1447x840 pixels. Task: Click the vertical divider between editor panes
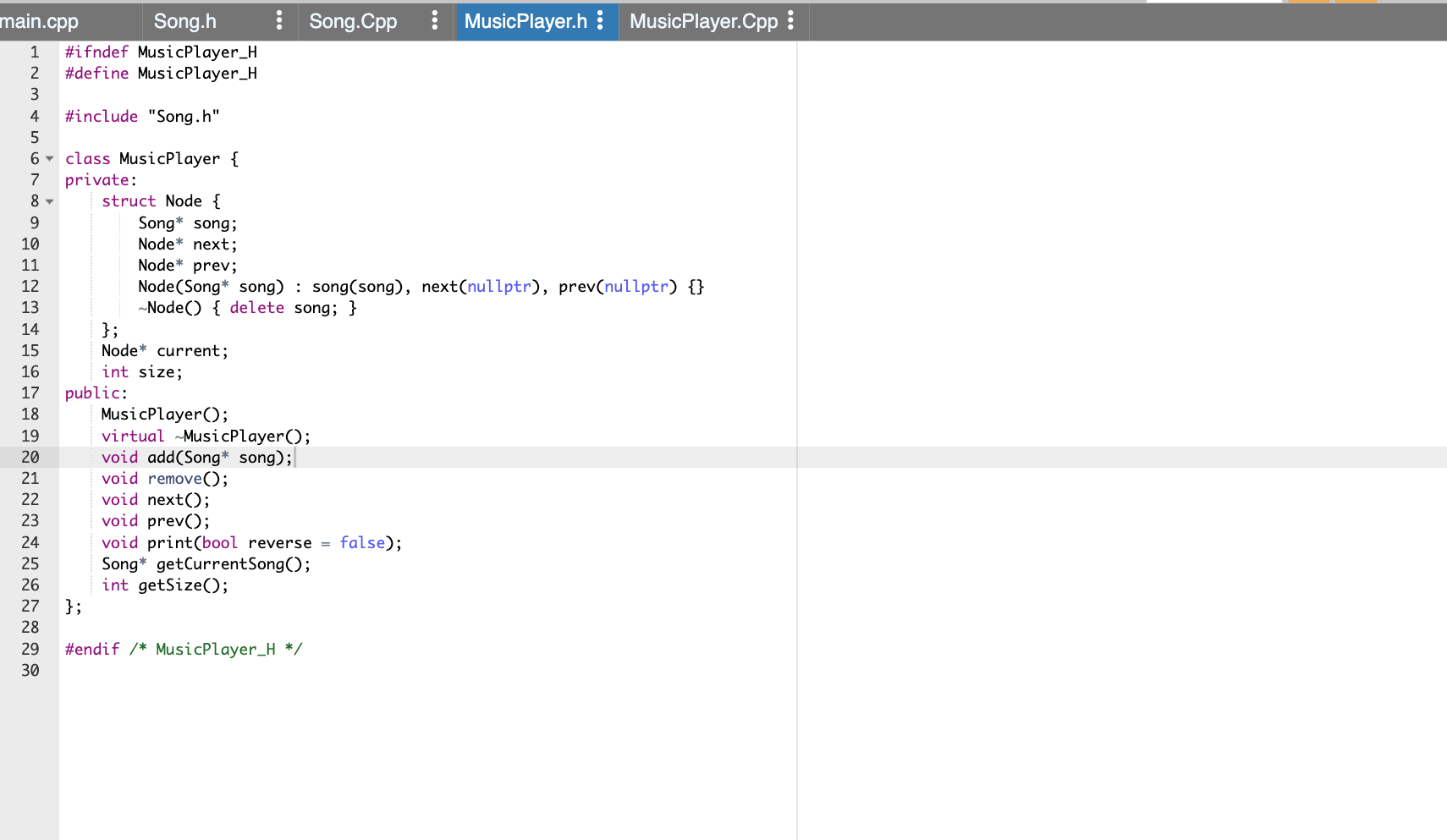pos(796,423)
